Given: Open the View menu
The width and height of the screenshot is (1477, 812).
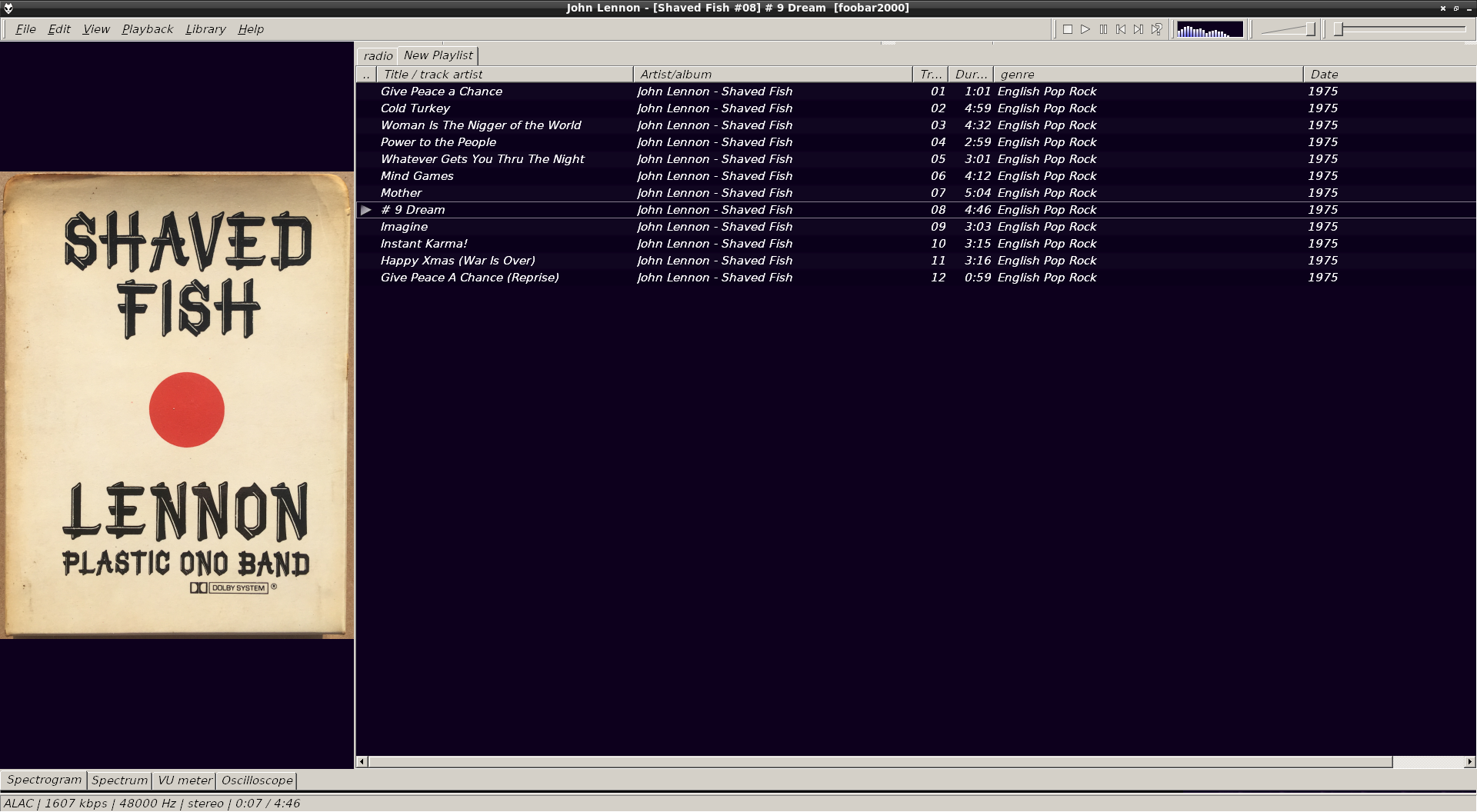Looking at the screenshot, I should pyautogui.click(x=96, y=29).
